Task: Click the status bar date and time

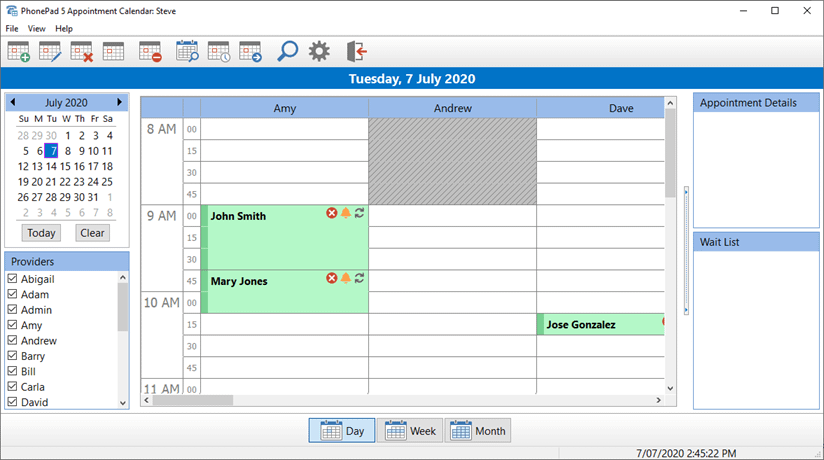Action: coord(686,453)
